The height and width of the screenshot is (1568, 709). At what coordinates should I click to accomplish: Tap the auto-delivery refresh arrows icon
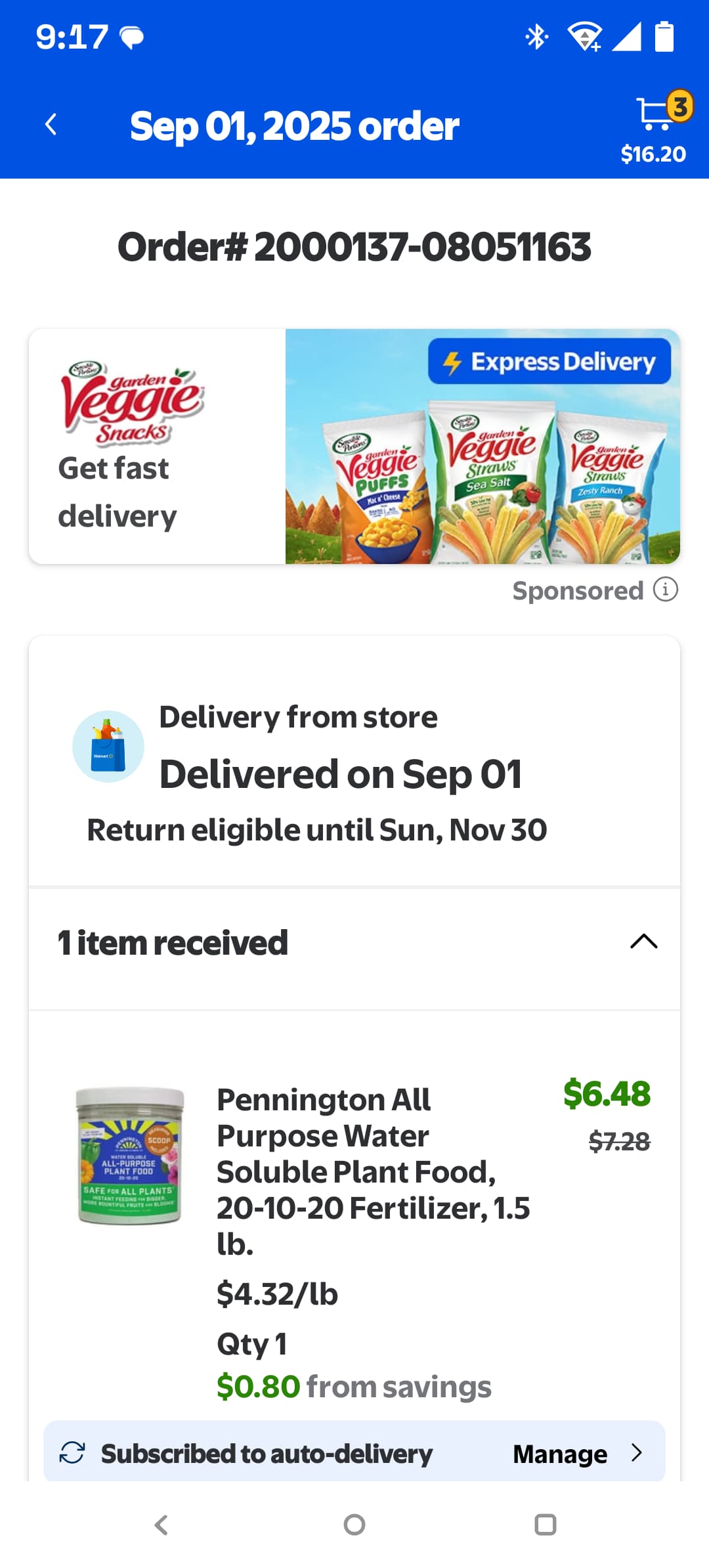(72, 1452)
